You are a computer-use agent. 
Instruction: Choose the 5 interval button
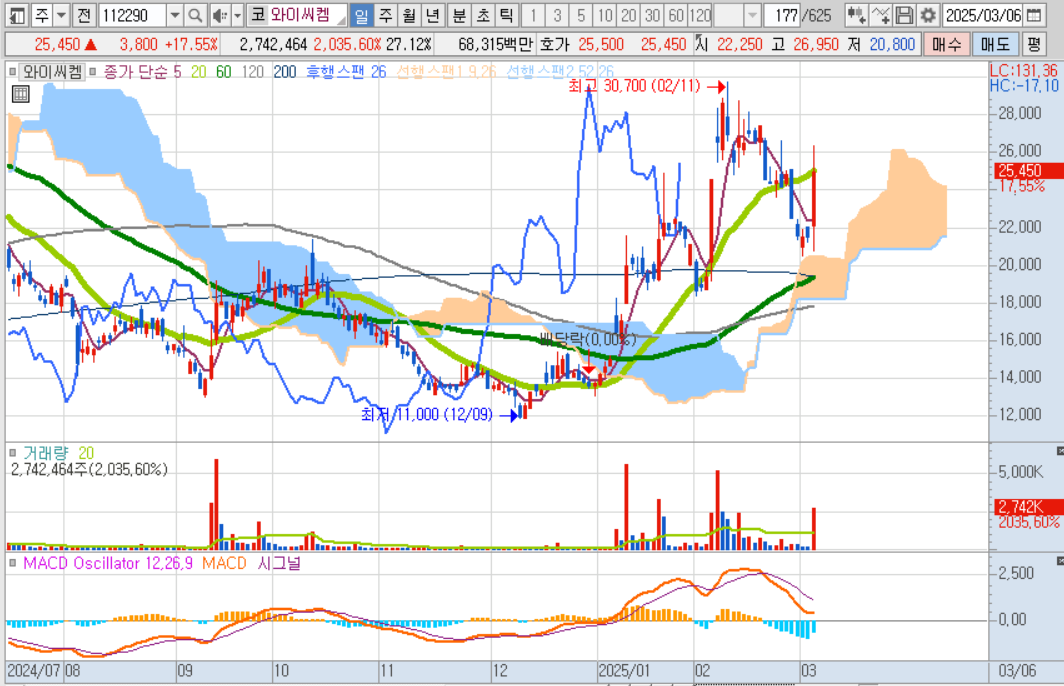[581, 14]
